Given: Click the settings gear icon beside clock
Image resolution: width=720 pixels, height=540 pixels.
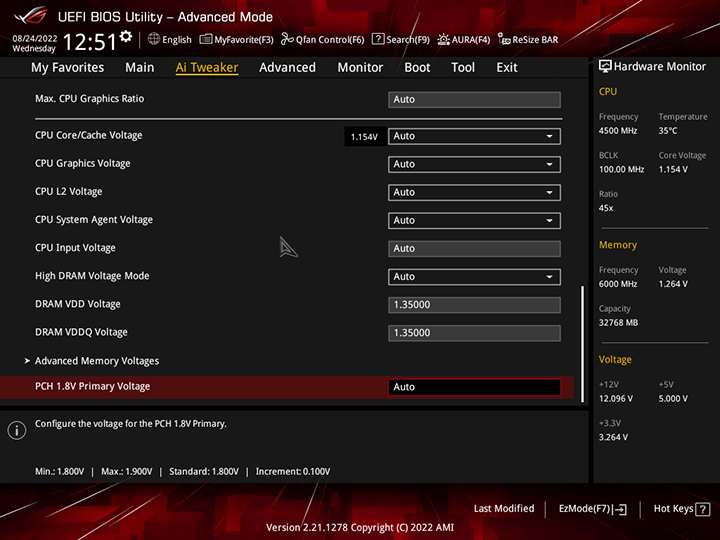Looking at the screenshot, I should coord(126,37).
